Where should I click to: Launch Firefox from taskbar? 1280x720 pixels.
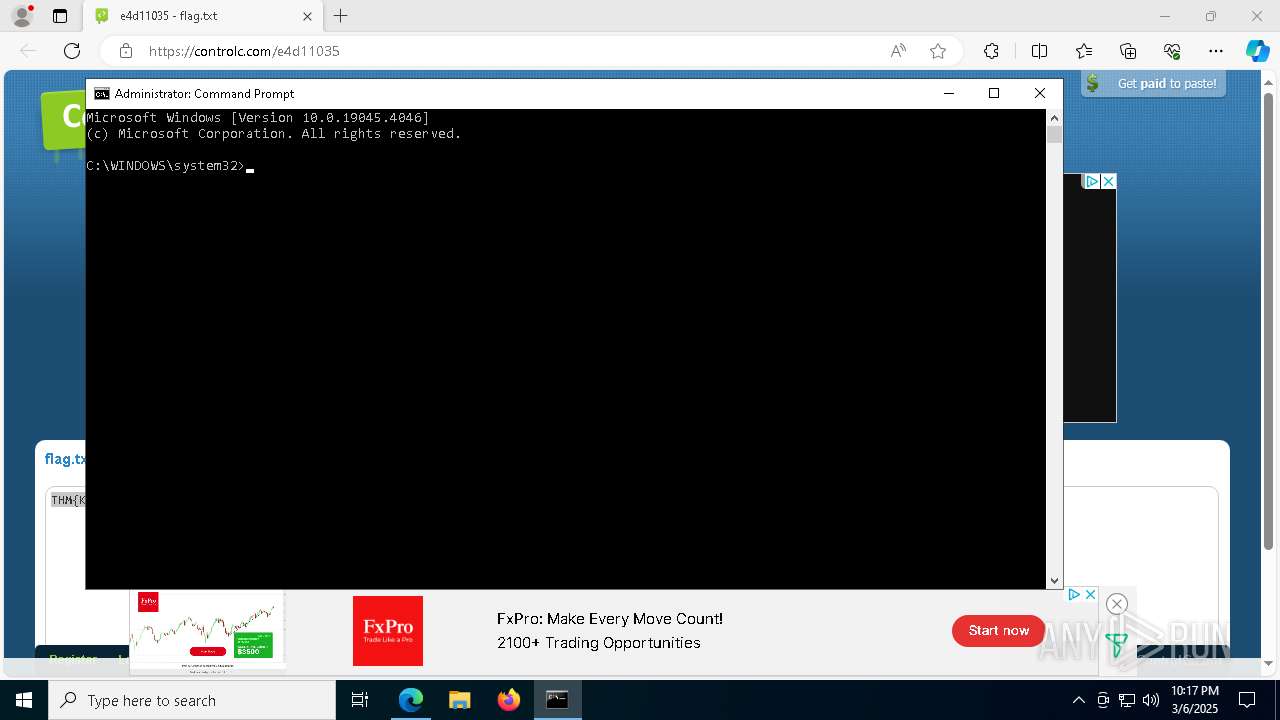click(x=509, y=700)
